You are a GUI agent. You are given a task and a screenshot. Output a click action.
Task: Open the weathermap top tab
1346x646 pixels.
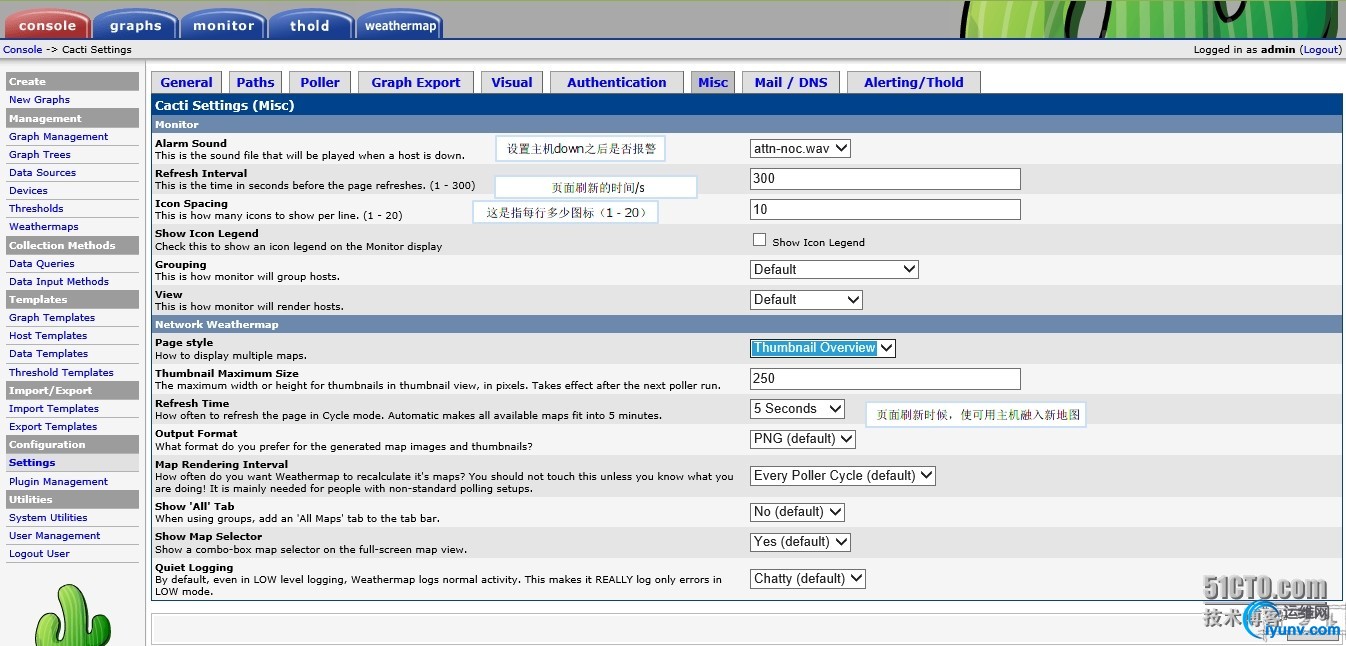tap(400, 25)
